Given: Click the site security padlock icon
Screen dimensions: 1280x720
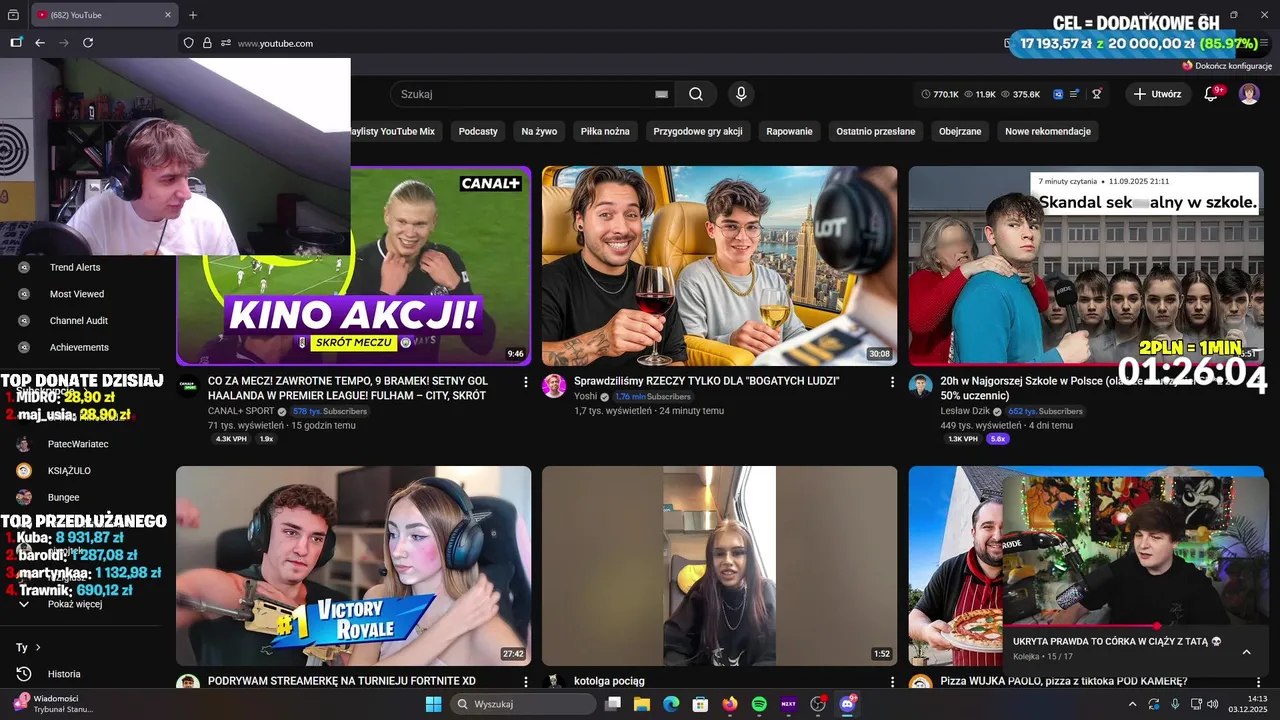Looking at the screenshot, I should (207, 43).
